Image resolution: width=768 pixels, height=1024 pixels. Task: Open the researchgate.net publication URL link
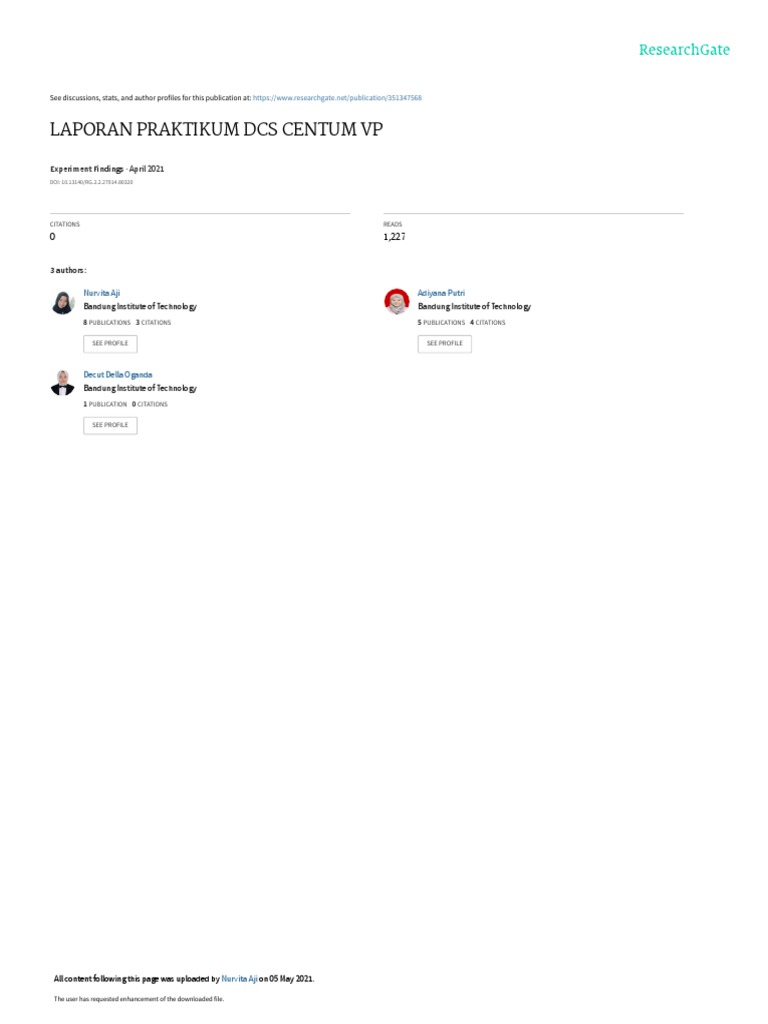pos(337,98)
